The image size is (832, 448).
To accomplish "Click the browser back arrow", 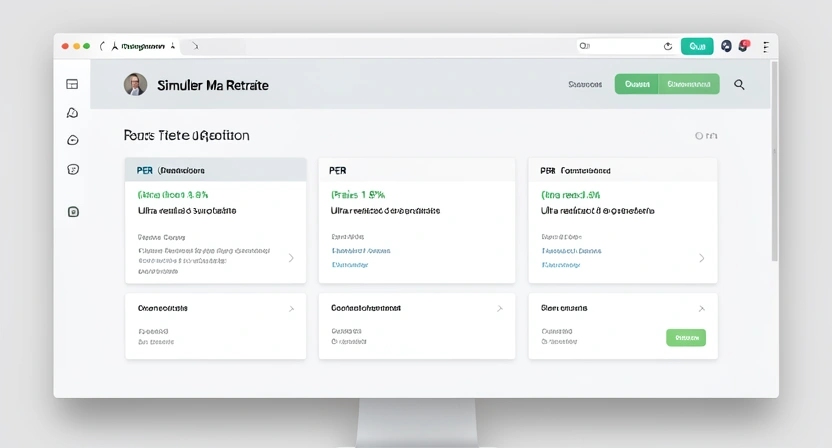I will [x=102, y=46].
